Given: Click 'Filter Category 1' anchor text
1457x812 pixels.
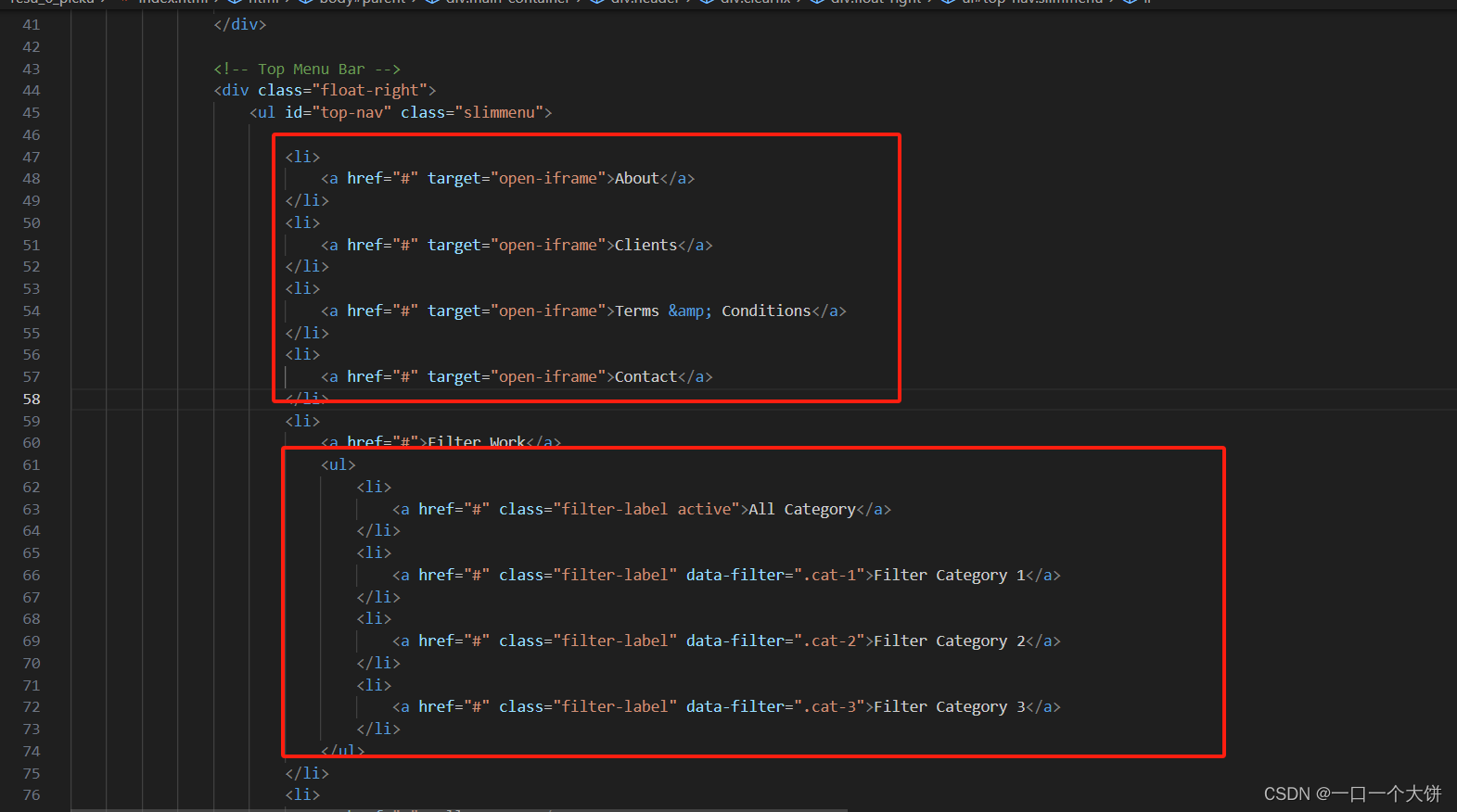Looking at the screenshot, I should [x=950, y=575].
